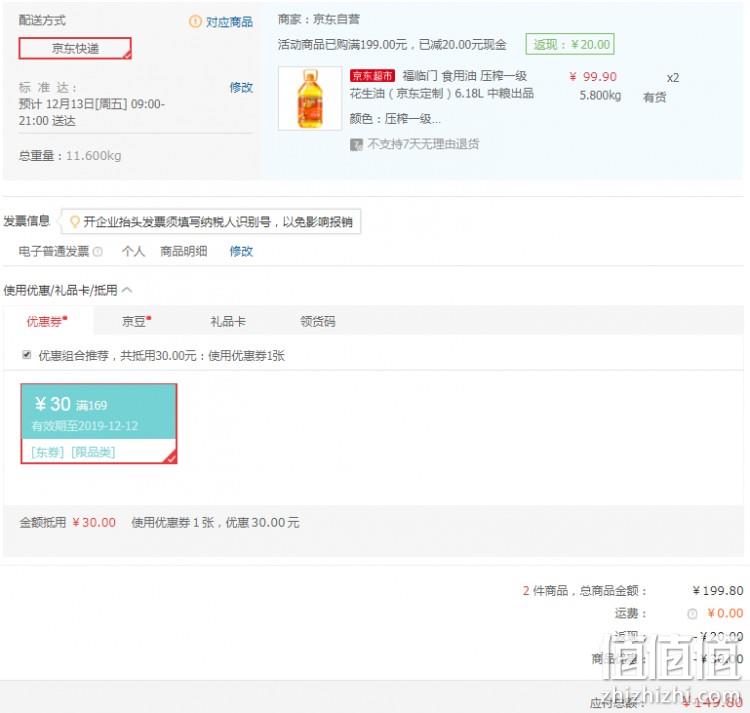Switch to the 礼品卡 tab
Screen dimensions: 750x713
[x=228, y=321]
